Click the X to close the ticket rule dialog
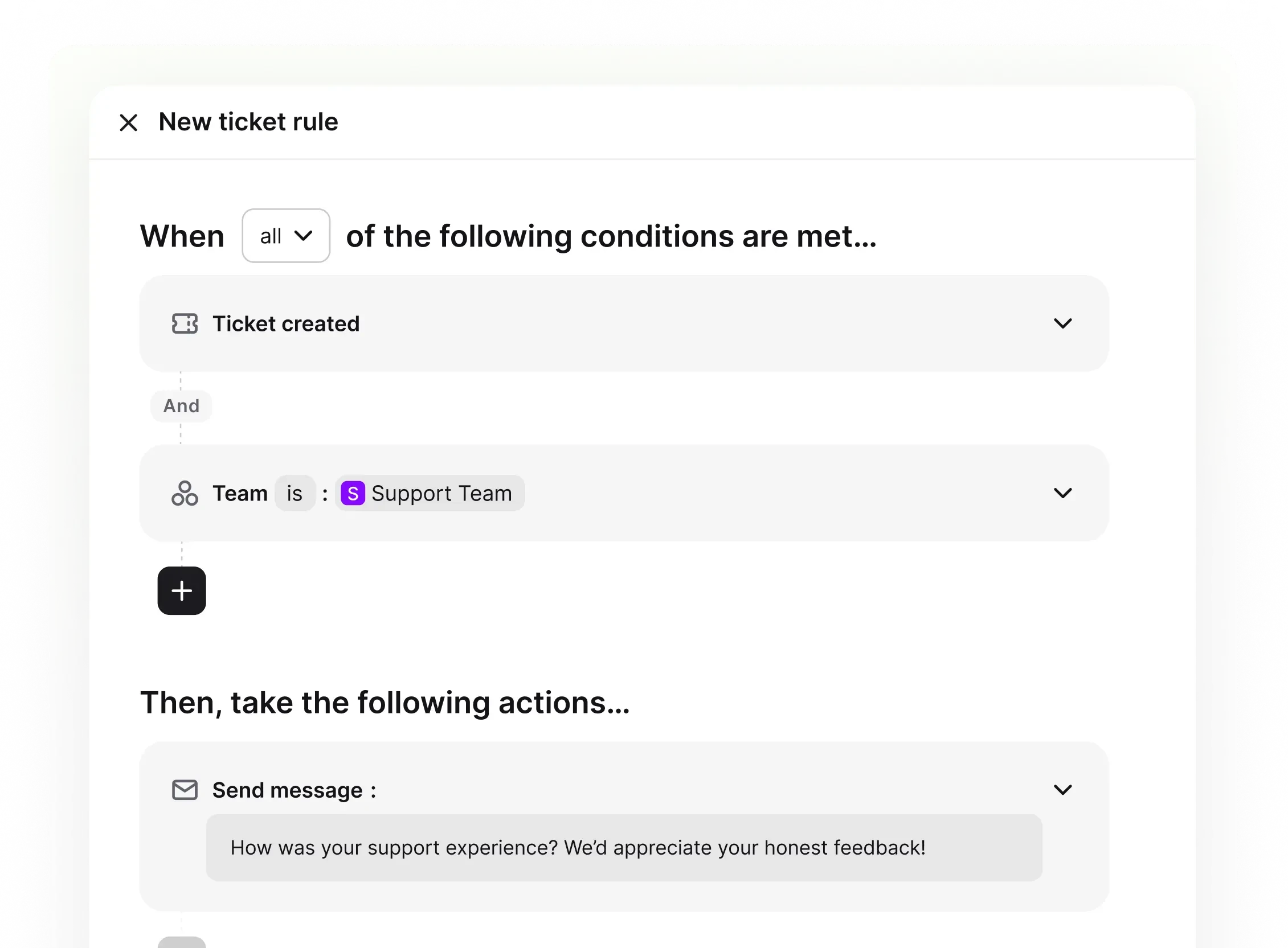The width and height of the screenshot is (1288, 948). 129,122
